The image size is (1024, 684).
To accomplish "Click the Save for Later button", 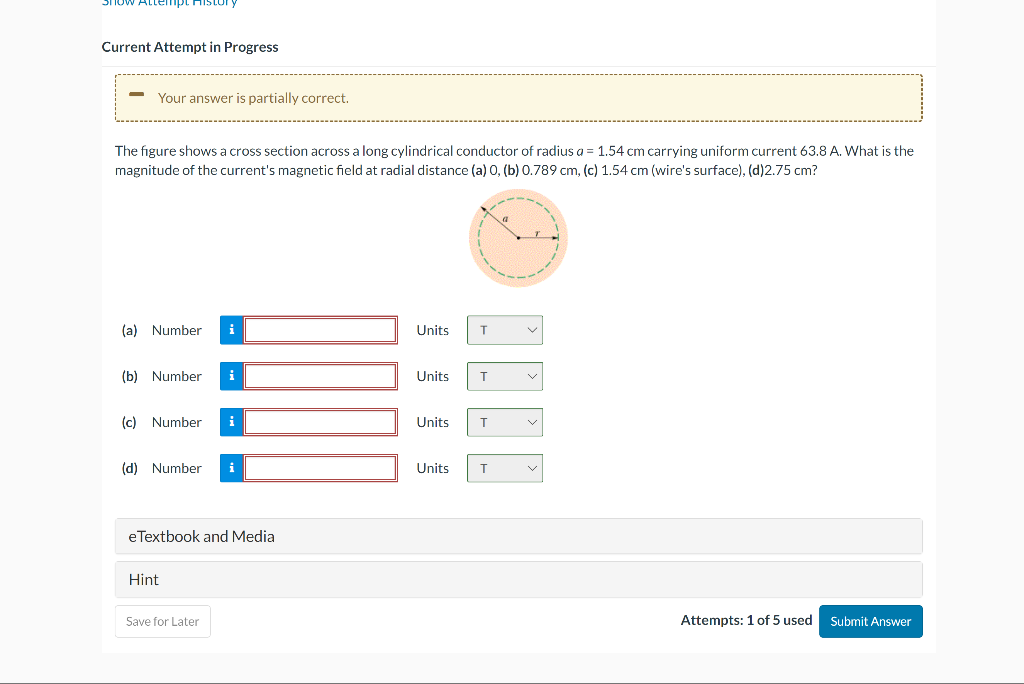I will pyautogui.click(x=163, y=621).
